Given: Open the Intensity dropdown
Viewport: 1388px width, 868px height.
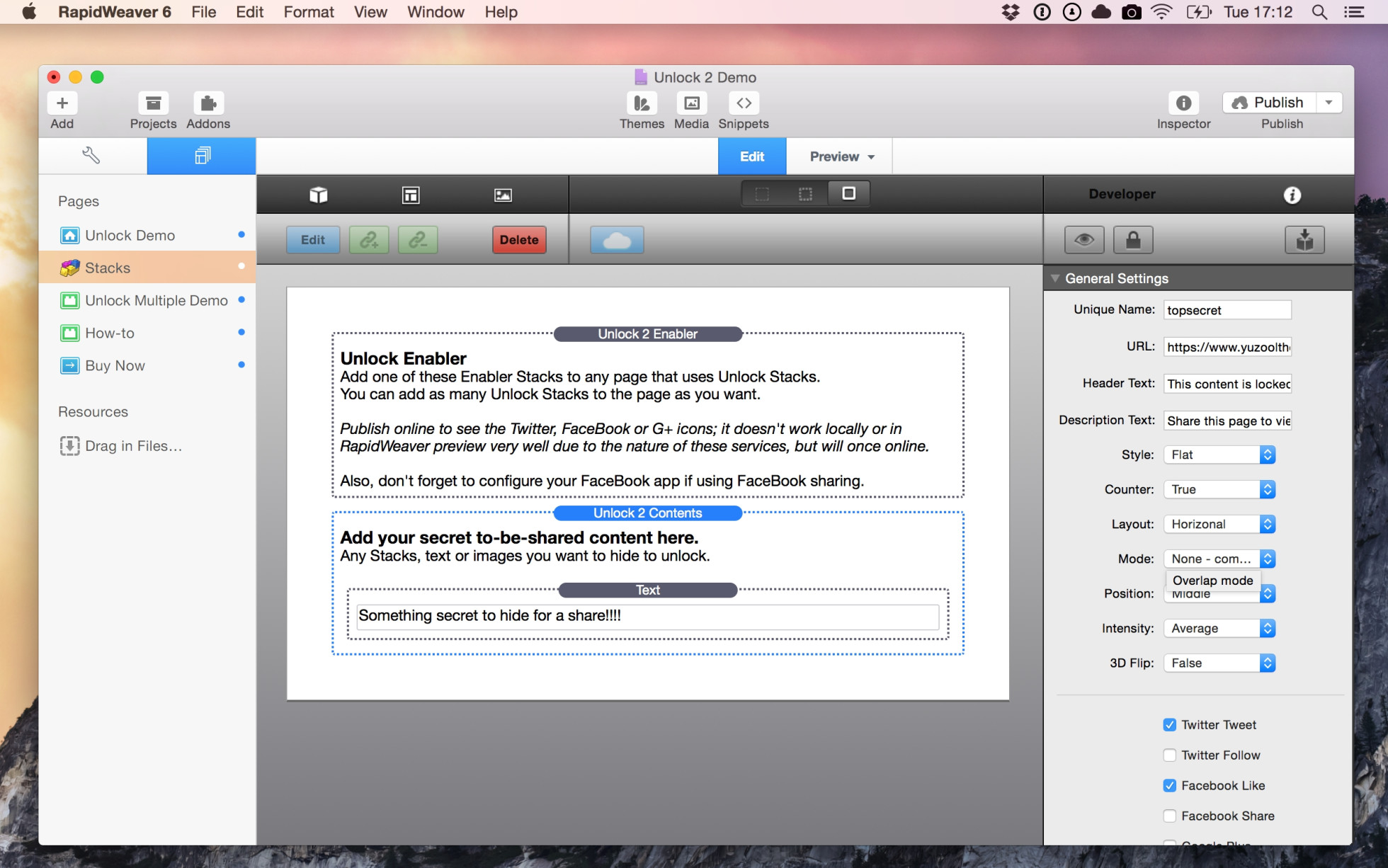Looking at the screenshot, I should [x=1219, y=628].
